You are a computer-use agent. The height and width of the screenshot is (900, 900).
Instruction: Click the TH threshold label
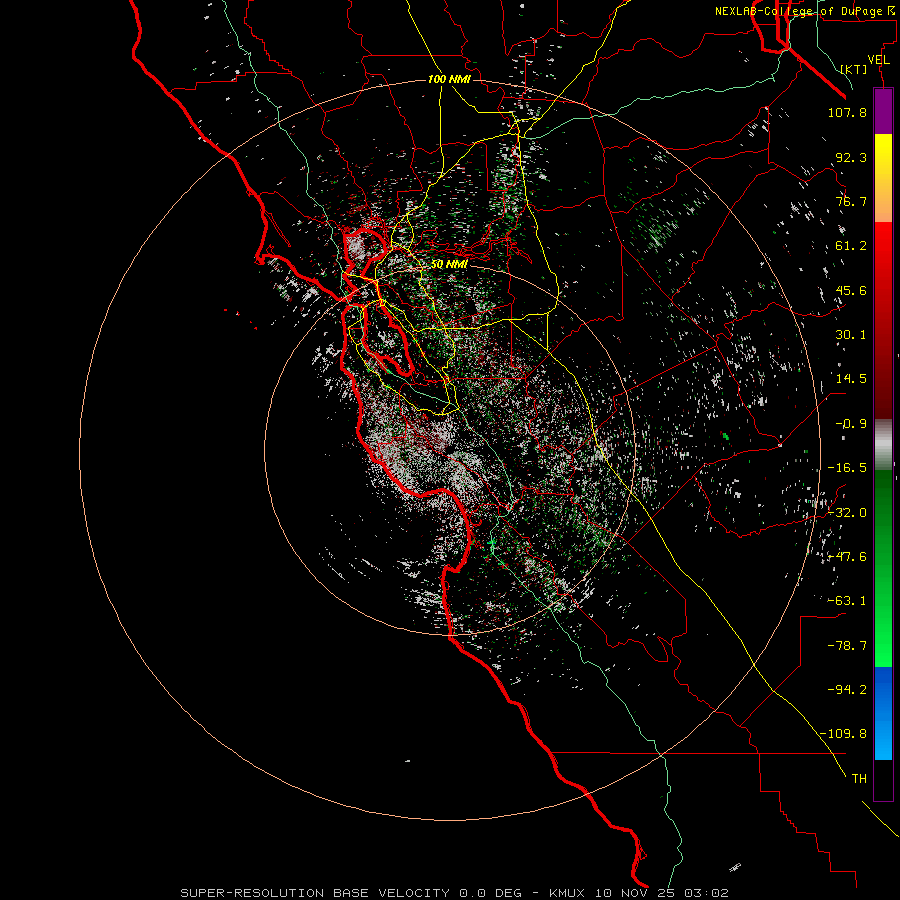pos(859,778)
